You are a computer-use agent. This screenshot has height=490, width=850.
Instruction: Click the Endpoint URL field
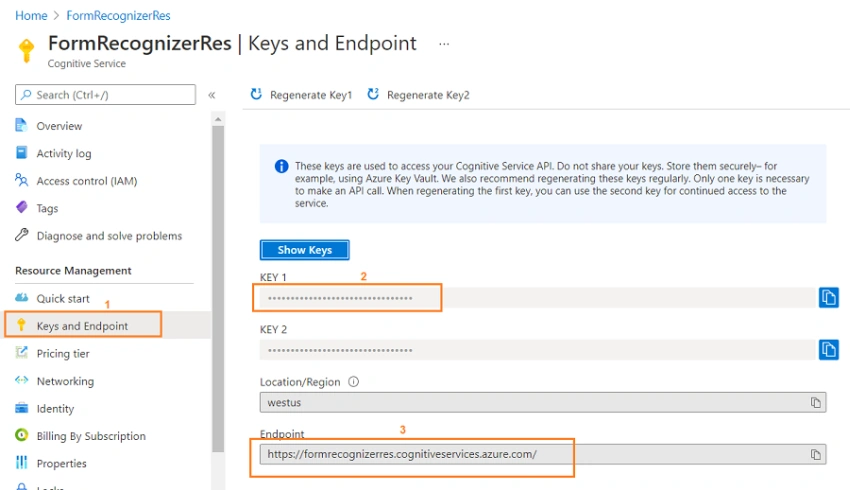click(x=543, y=454)
